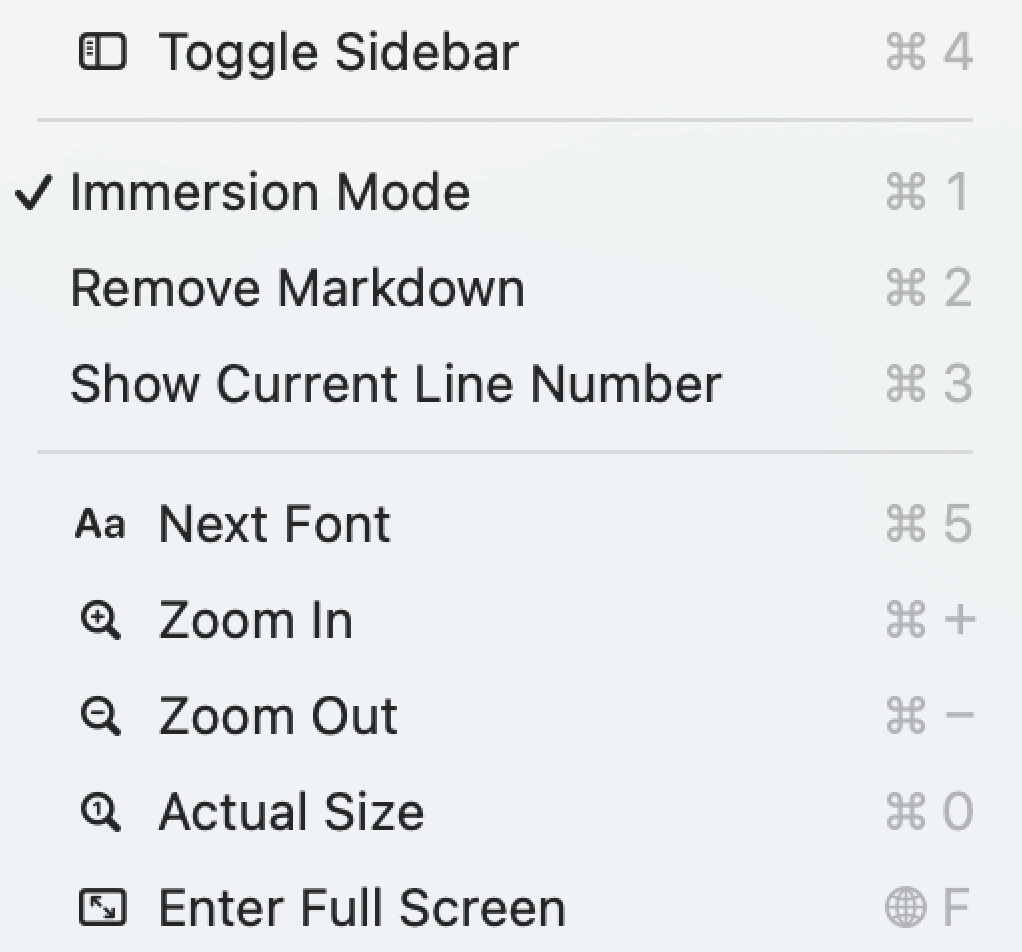The image size is (1022, 952).
Task: Click the checkmark beside Immersion Mode
Action: coord(33,191)
